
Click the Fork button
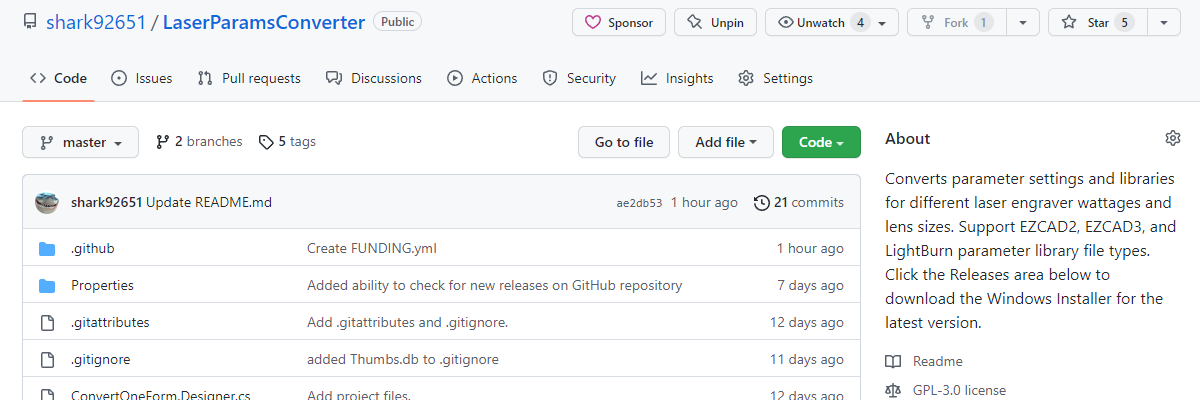pyautogui.click(x=955, y=22)
